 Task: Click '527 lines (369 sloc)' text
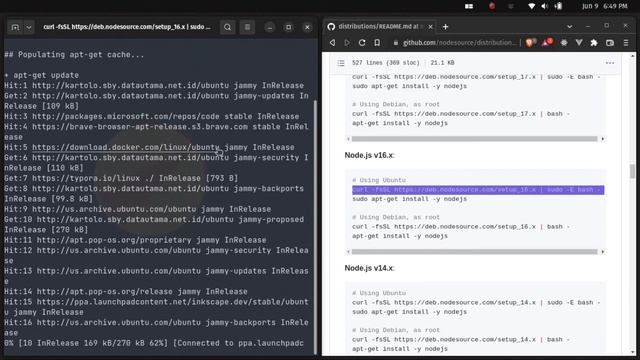point(386,63)
